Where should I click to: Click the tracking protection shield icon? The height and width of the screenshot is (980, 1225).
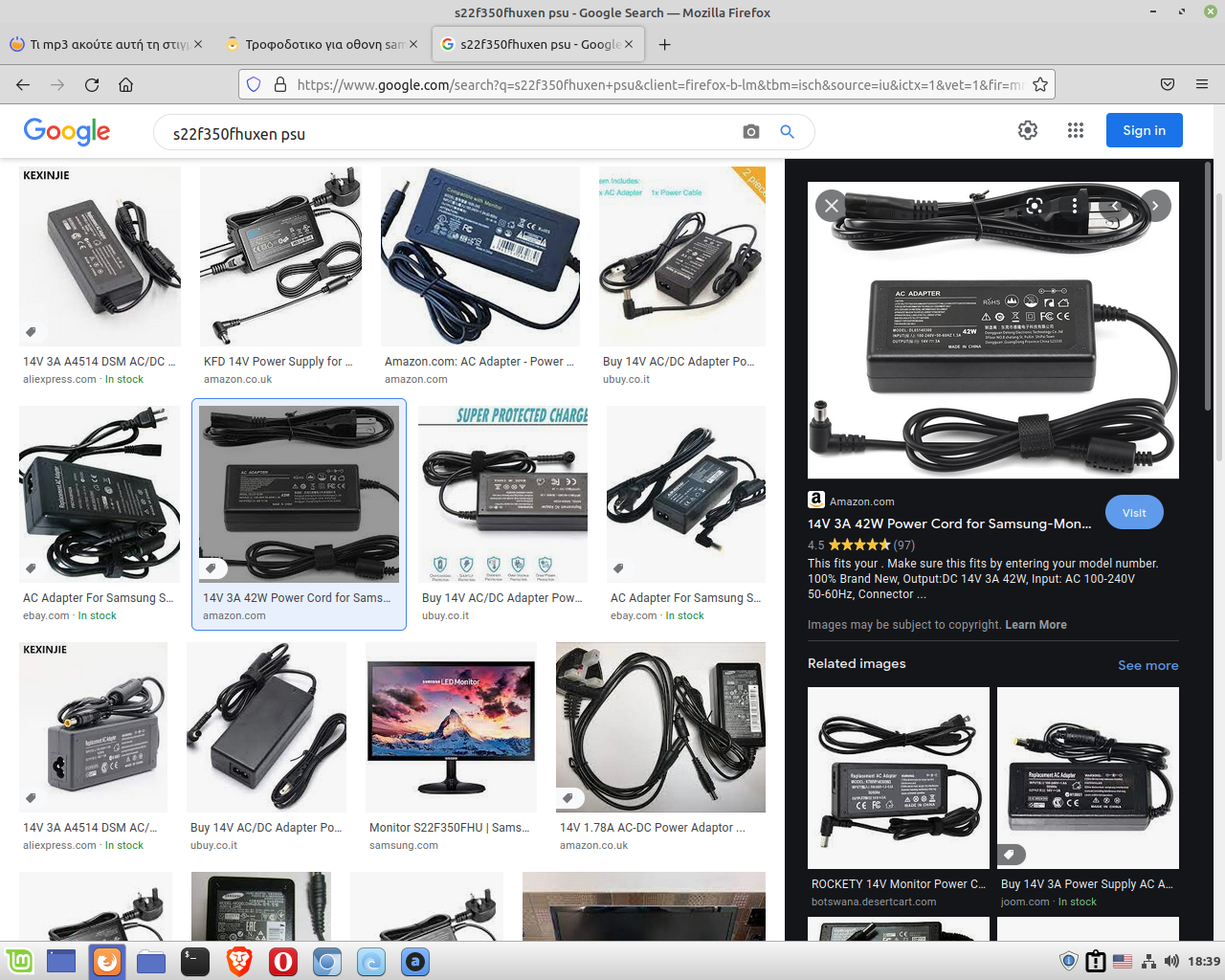point(254,84)
